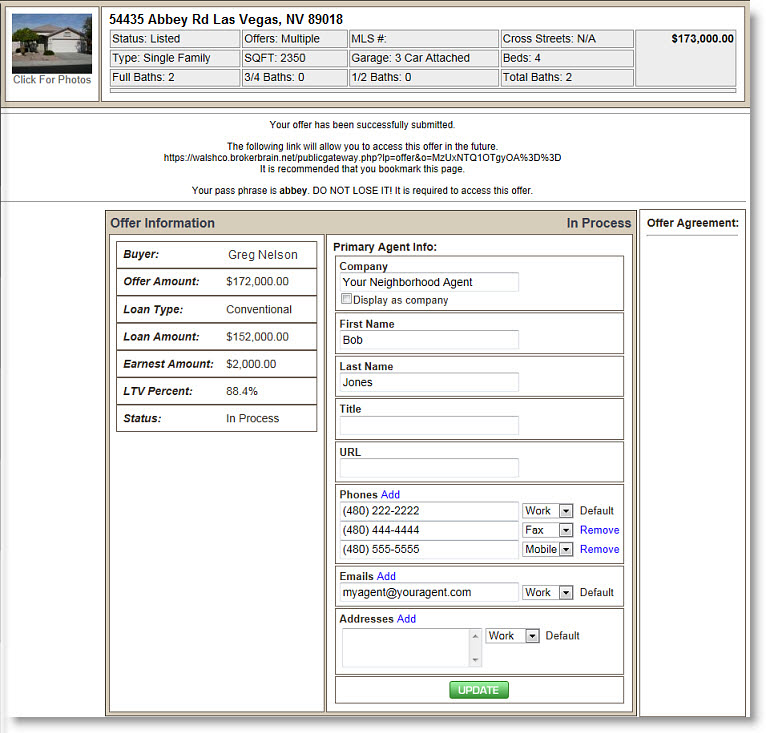Click the 'Offers: Multiple' cell
This screenshot has height=733, width=766.
(295, 39)
